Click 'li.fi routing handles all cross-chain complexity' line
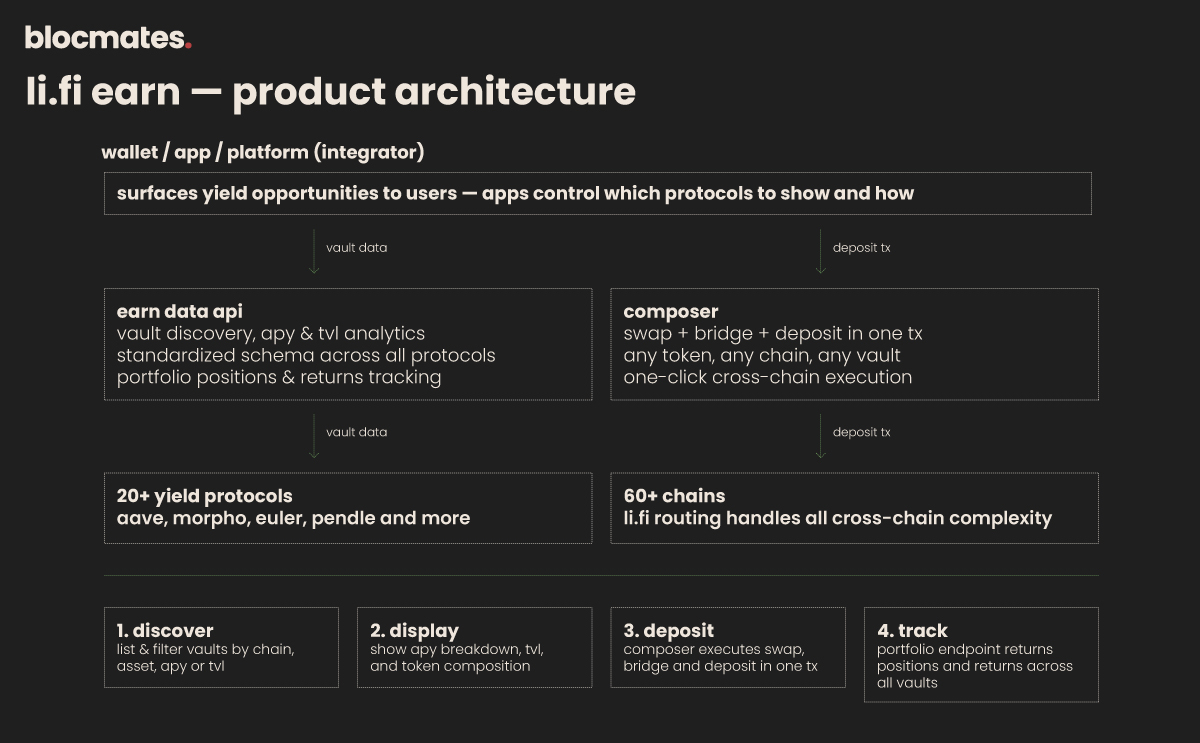The width and height of the screenshot is (1200, 743). coord(838,518)
